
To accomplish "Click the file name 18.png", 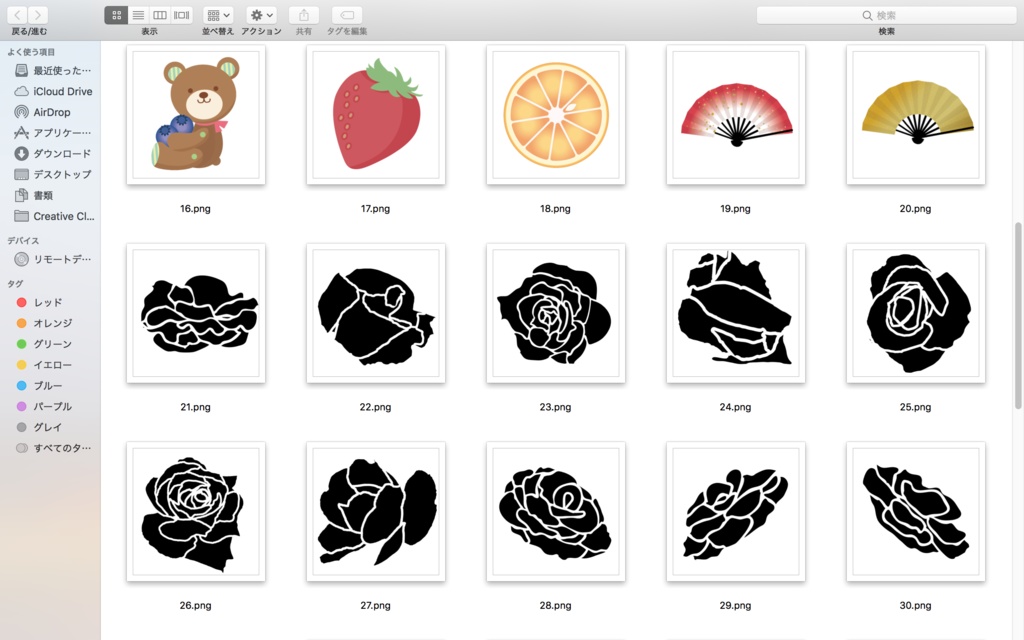I will pos(555,209).
